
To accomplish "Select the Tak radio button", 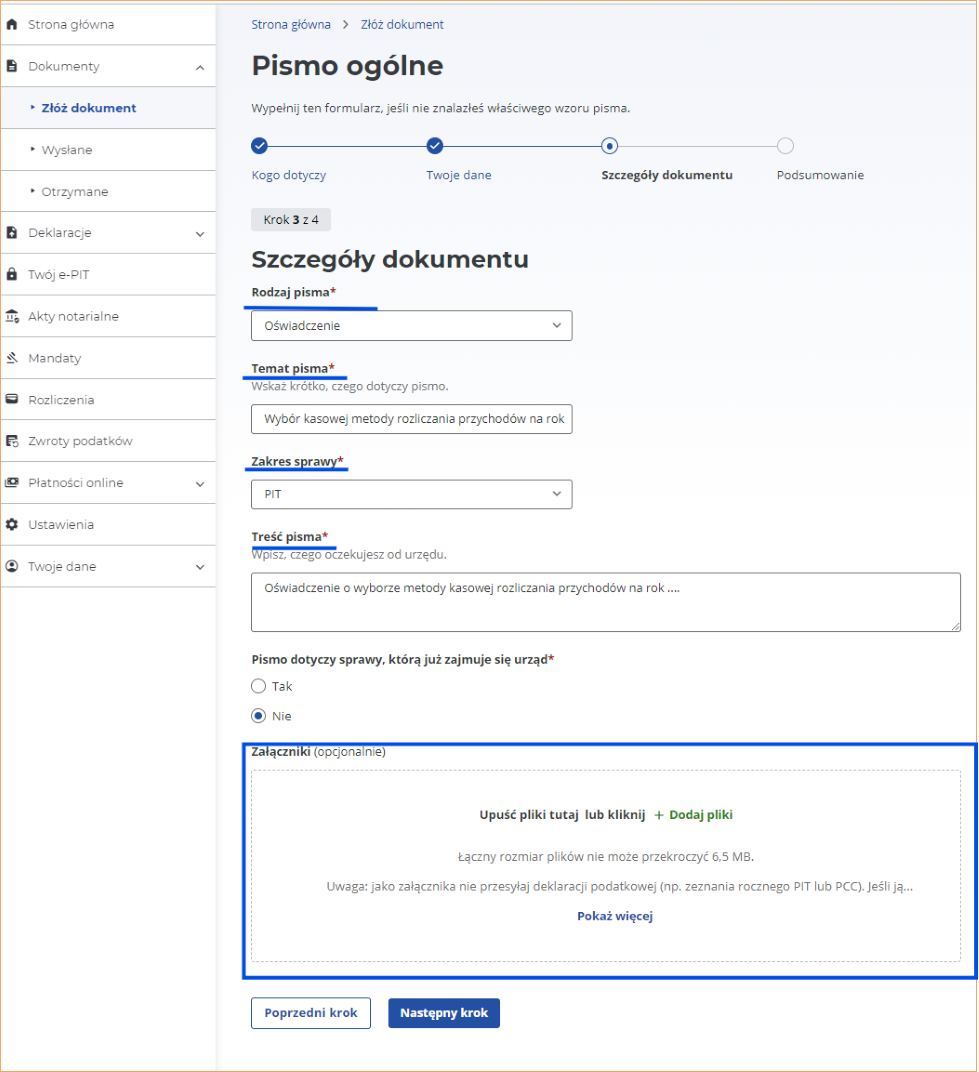I will point(259,686).
